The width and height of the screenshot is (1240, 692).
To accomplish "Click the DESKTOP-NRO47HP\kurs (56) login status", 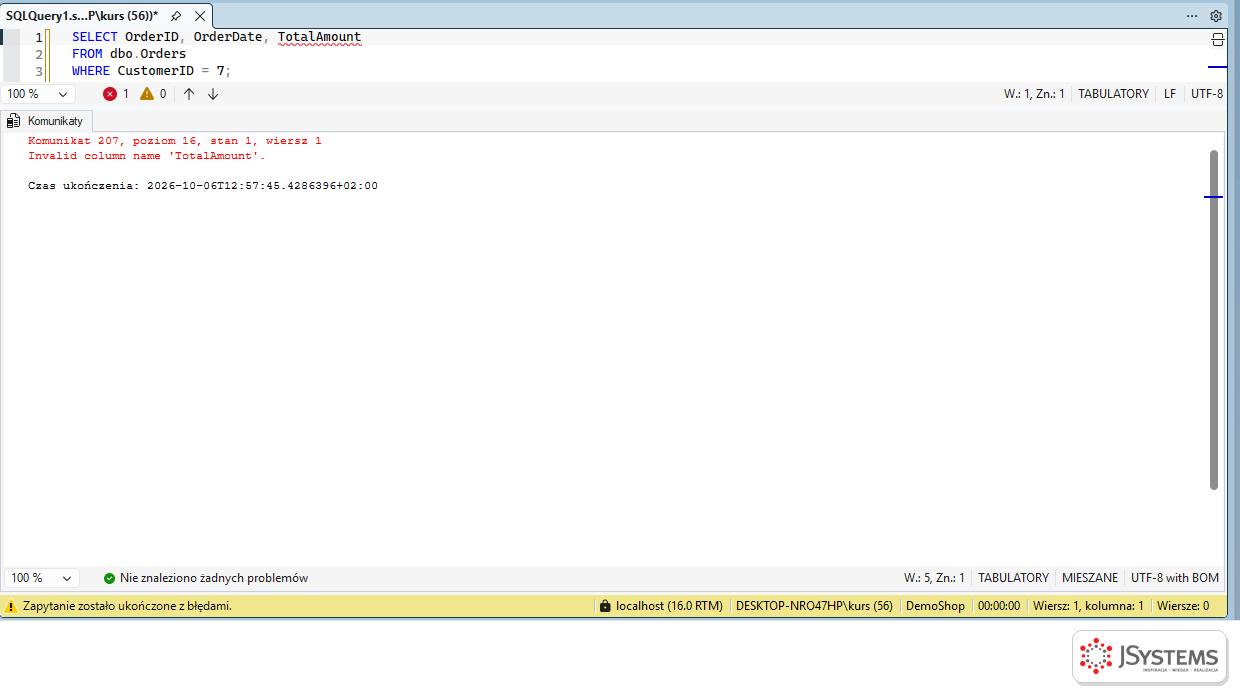I will point(814,606).
